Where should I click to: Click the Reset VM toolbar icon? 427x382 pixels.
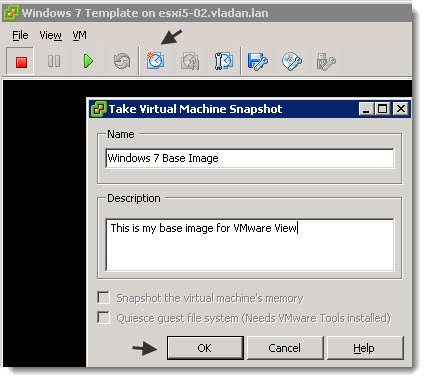click(x=122, y=61)
